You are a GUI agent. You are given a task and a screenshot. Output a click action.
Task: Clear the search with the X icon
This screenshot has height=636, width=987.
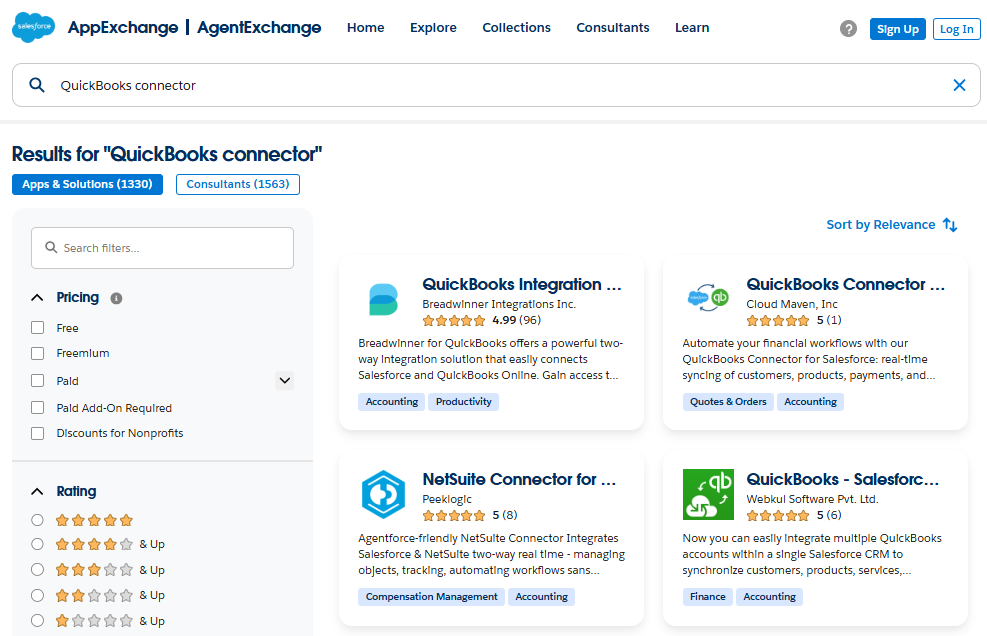[959, 85]
